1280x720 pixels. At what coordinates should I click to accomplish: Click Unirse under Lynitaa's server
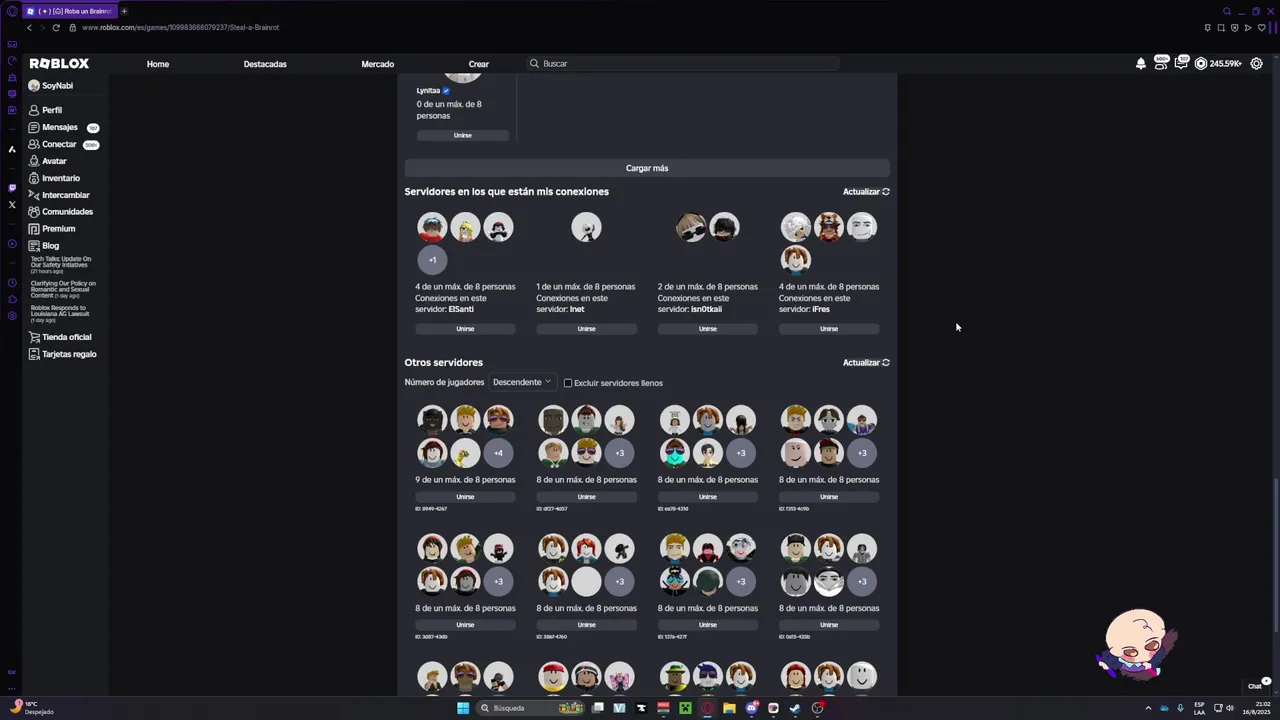(462, 135)
